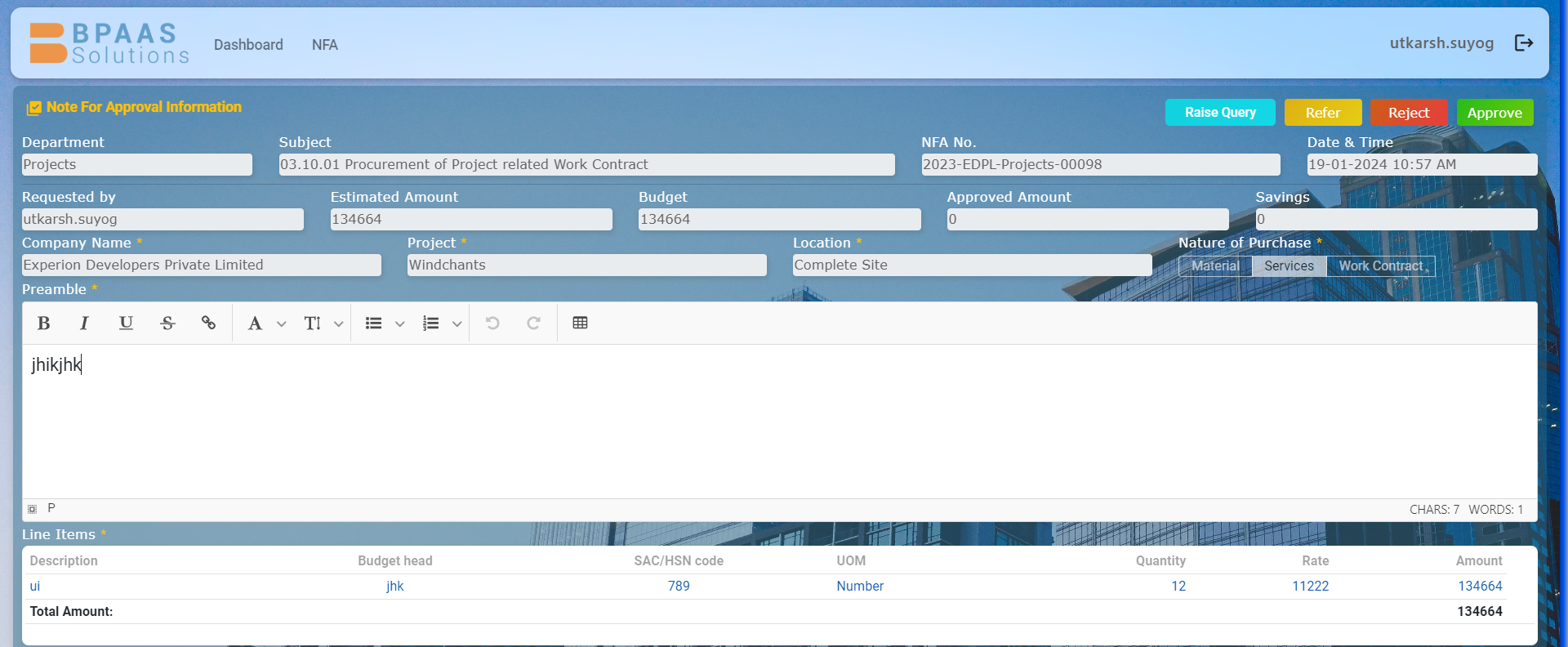Click the Undo arrow in the editor
The height and width of the screenshot is (647, 1568).
492,323
